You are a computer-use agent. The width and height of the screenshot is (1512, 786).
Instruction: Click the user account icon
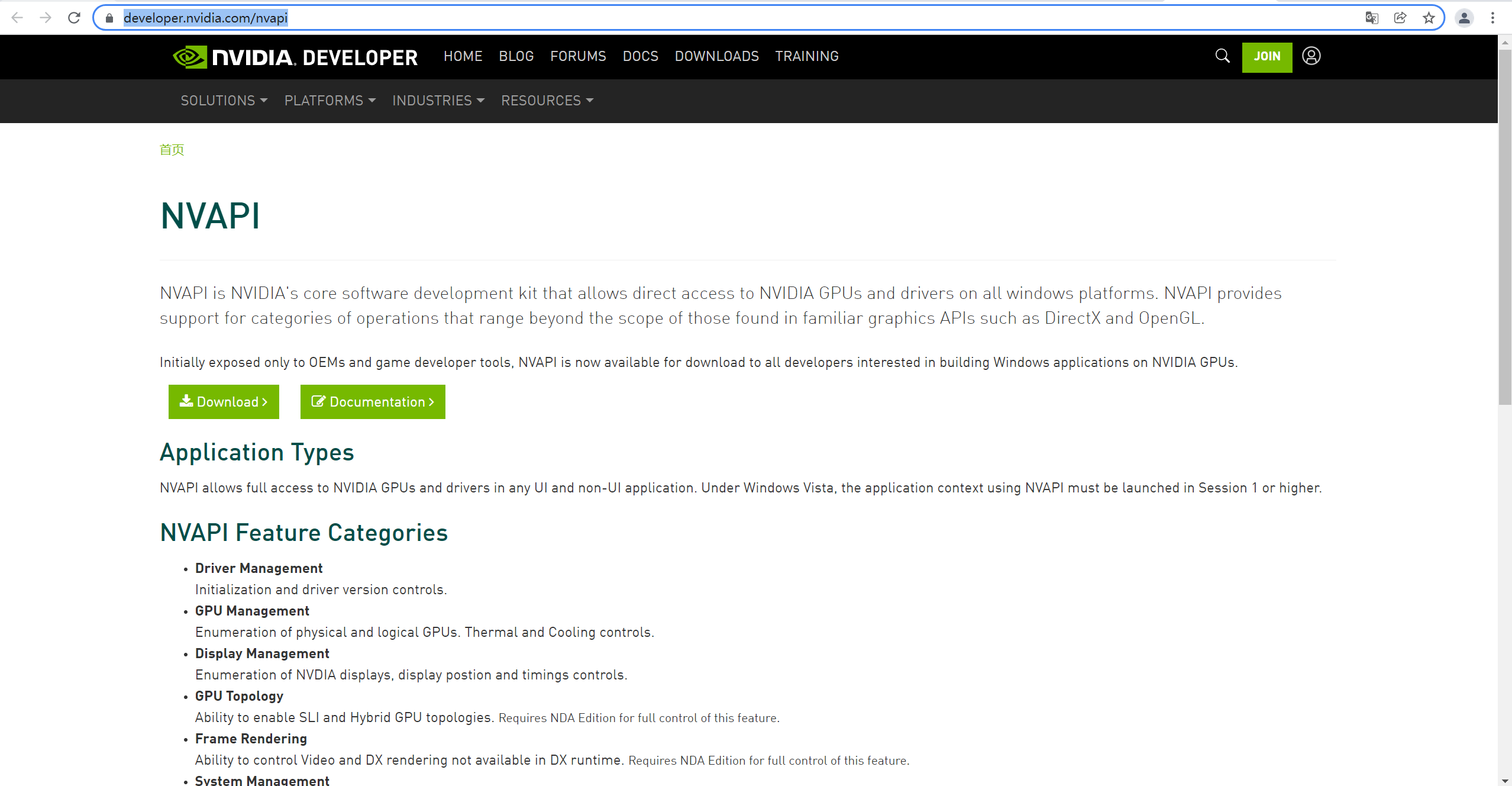1311,56
